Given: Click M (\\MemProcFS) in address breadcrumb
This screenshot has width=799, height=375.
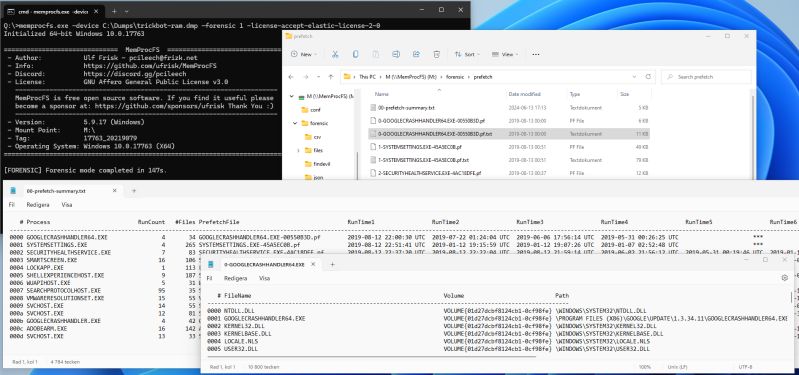Looking at the screenshot, I should point(411,77).
